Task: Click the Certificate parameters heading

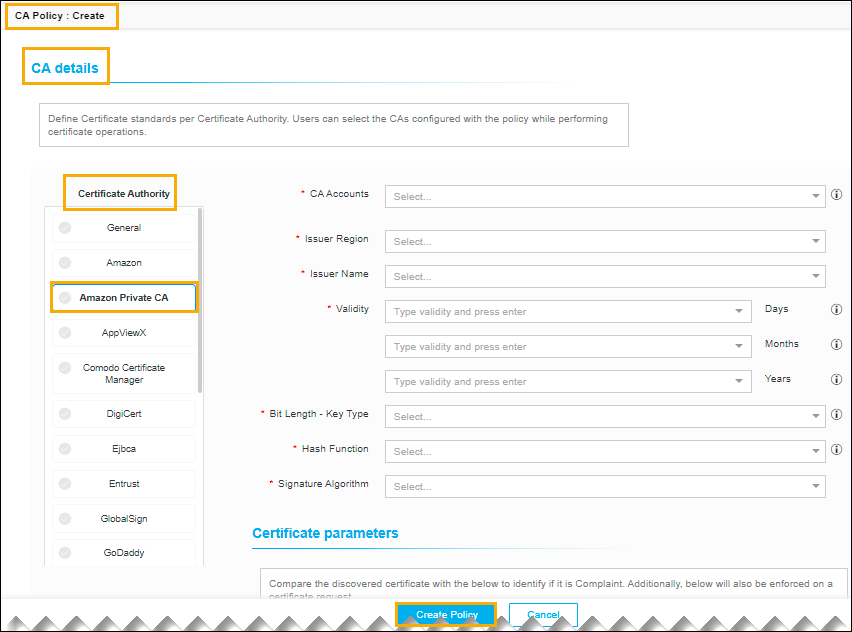Action: pos(325,533)
